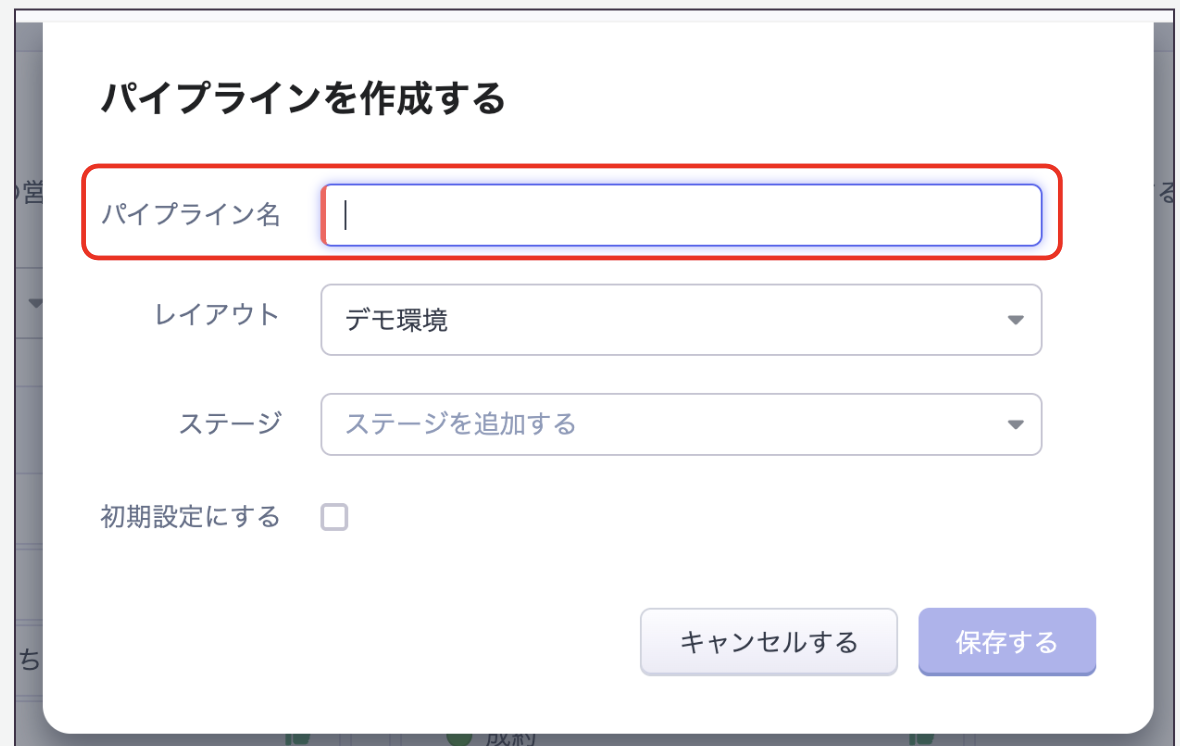Click the red required marker on the name field
Viewport: 1180px width, 746px height.
click(x=324, y=215)
